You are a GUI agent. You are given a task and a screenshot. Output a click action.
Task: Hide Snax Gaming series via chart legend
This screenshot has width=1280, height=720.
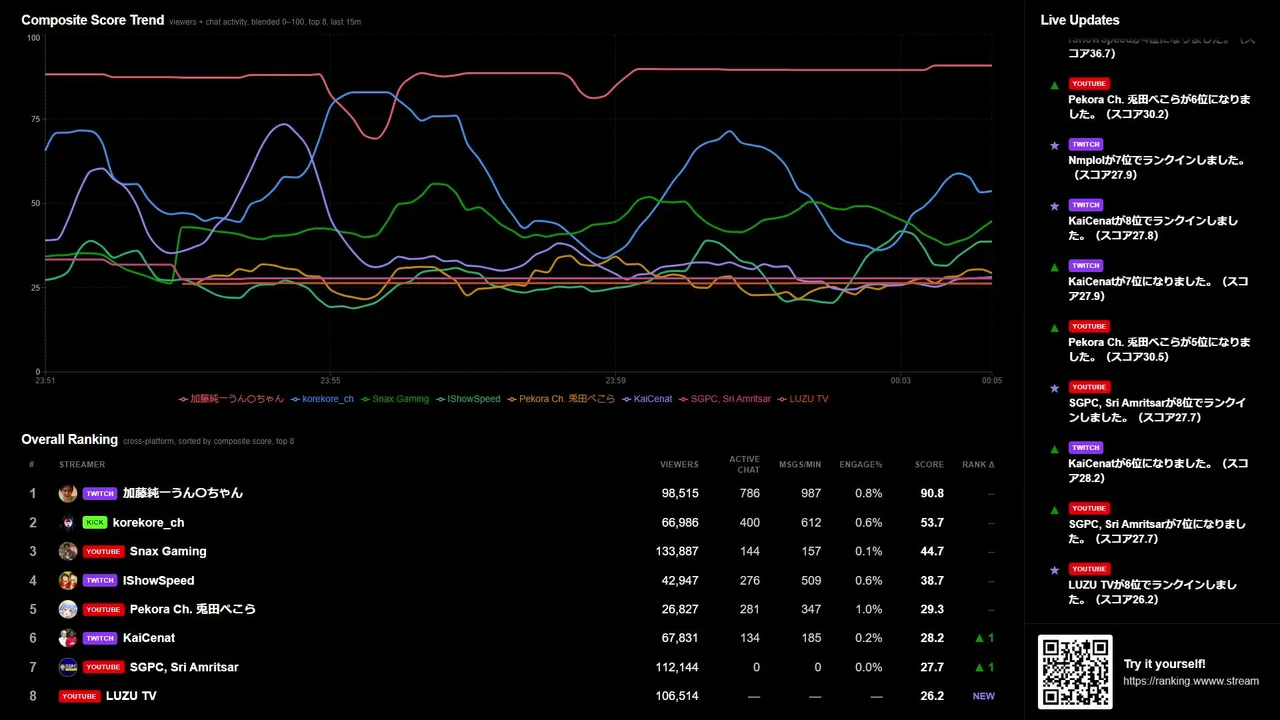coord(394,399)
